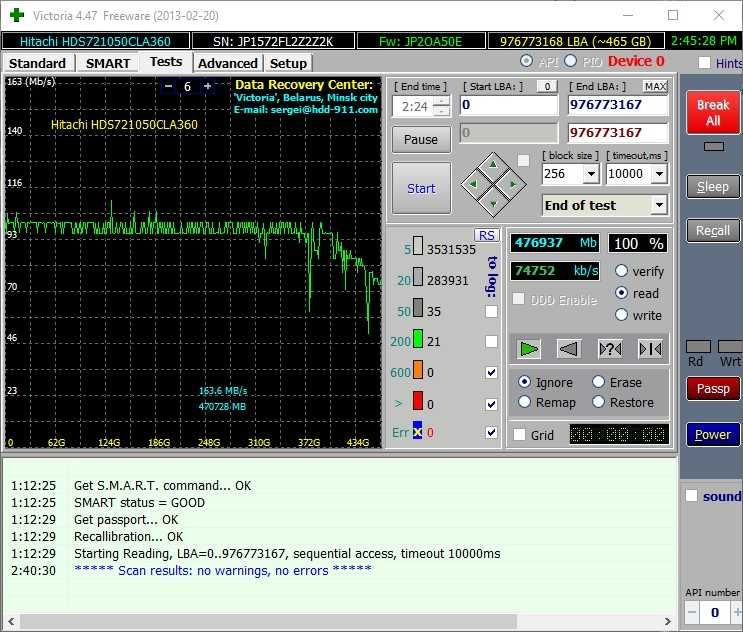Viewport: 743px width, 632px height.
Task: Click the small indicator under Break All
Action: coord(714,146)
